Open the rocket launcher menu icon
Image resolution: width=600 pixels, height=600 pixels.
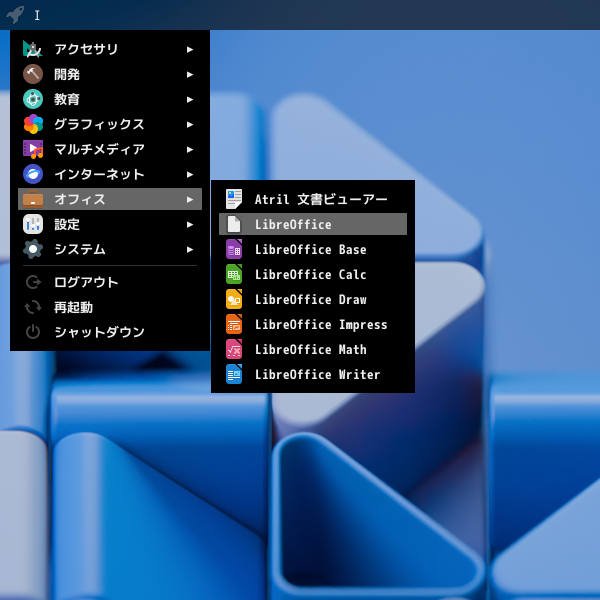click(15, 15)
